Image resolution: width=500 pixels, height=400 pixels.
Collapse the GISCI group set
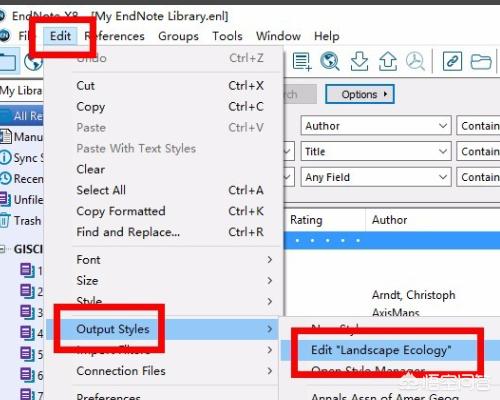[x=3, y=249]
